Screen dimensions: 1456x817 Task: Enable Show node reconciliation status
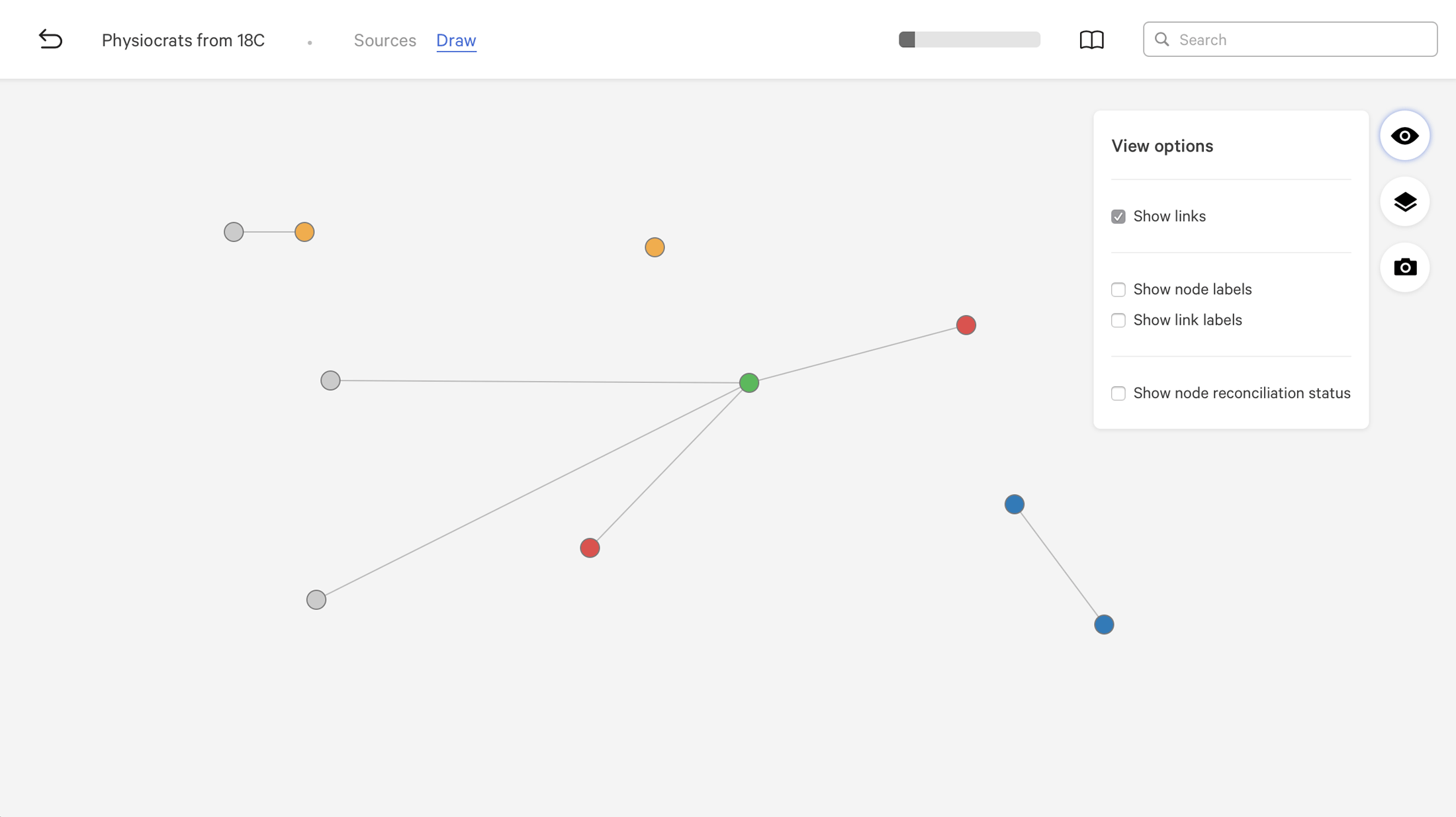pyautogui.click(x=1118, y=393)
